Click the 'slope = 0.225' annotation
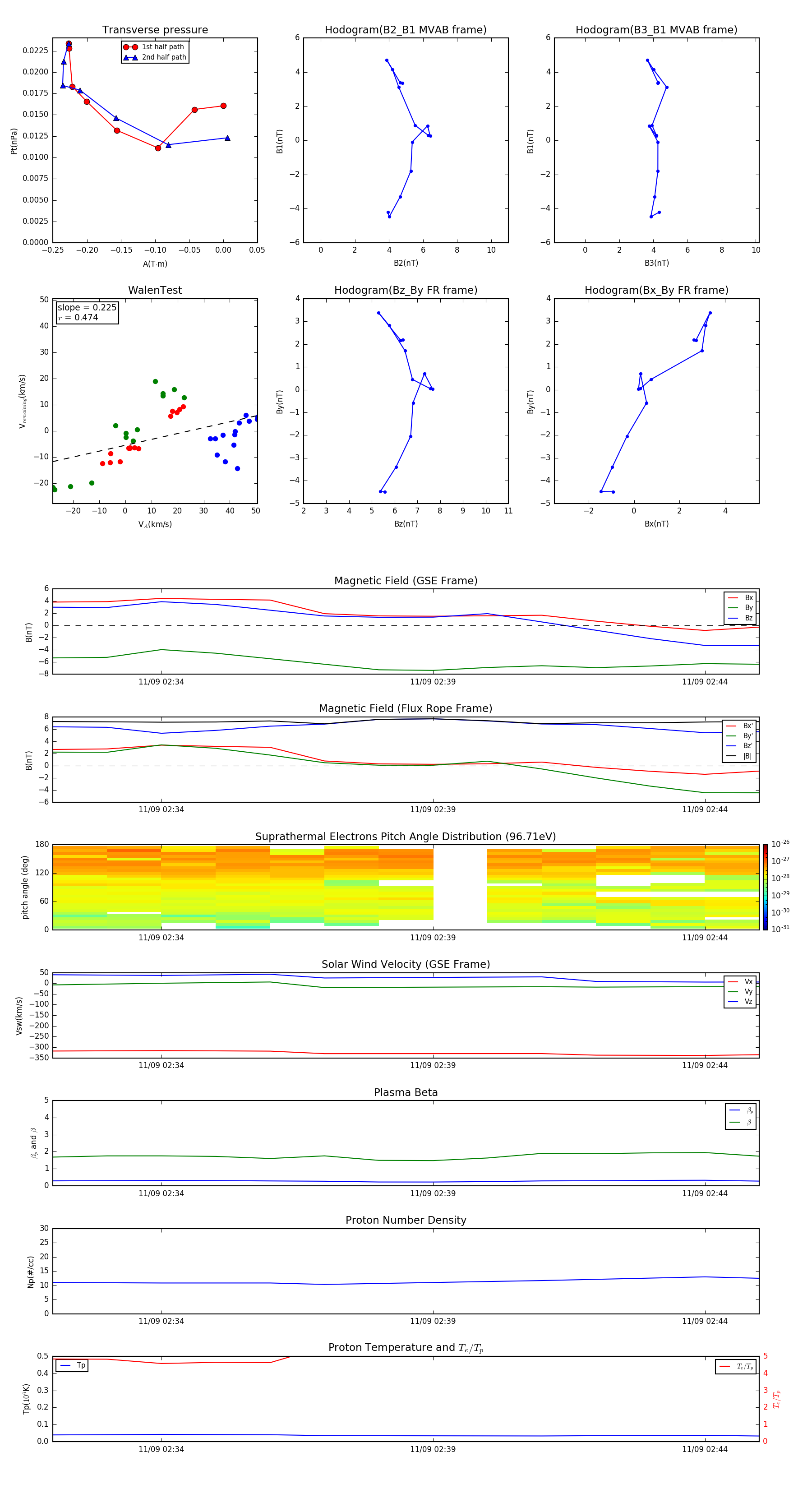The height and width of the screenshot is (1489, 812). point(87,308)
